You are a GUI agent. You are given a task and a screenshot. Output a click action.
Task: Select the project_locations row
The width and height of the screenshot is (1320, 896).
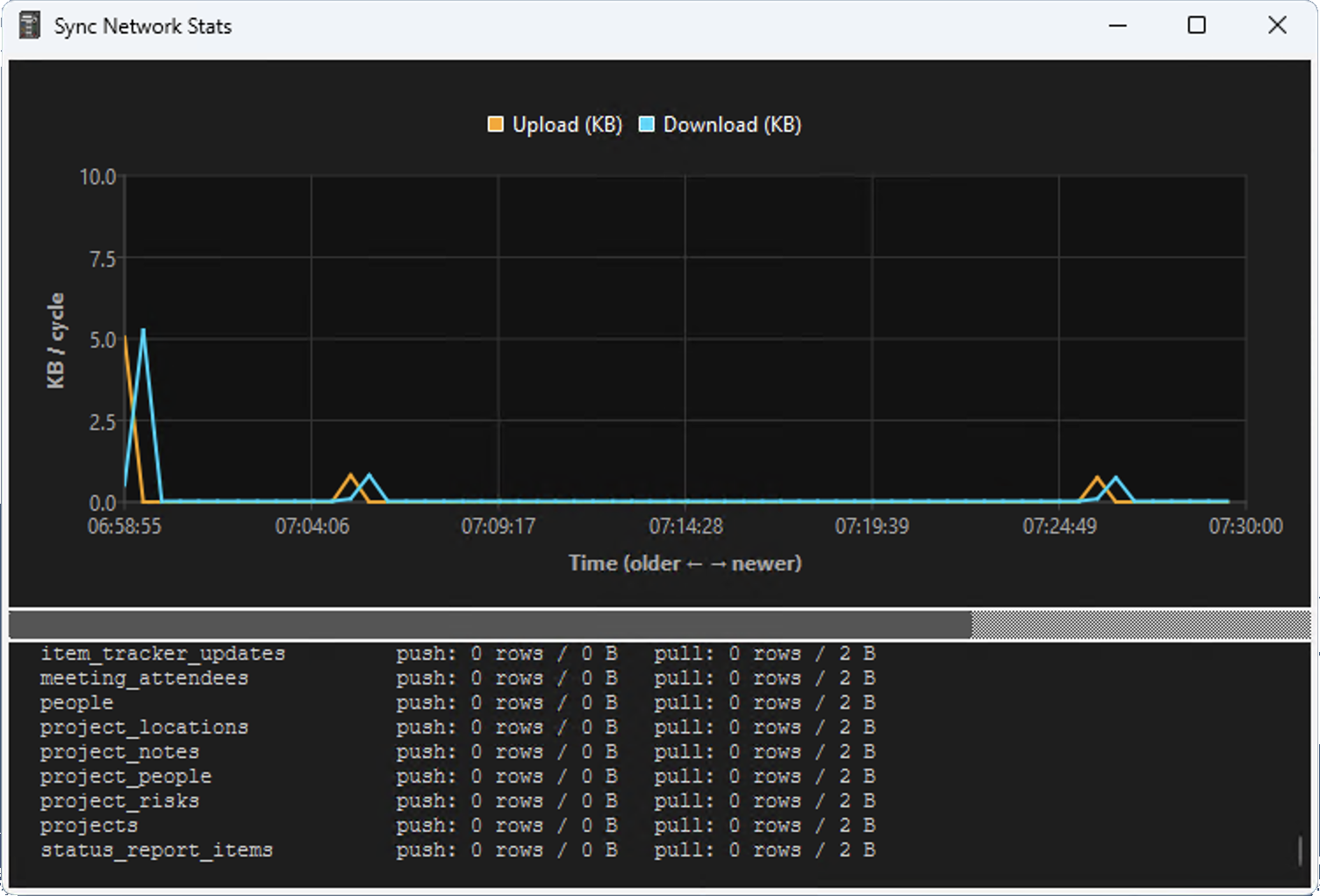[458, 728]
